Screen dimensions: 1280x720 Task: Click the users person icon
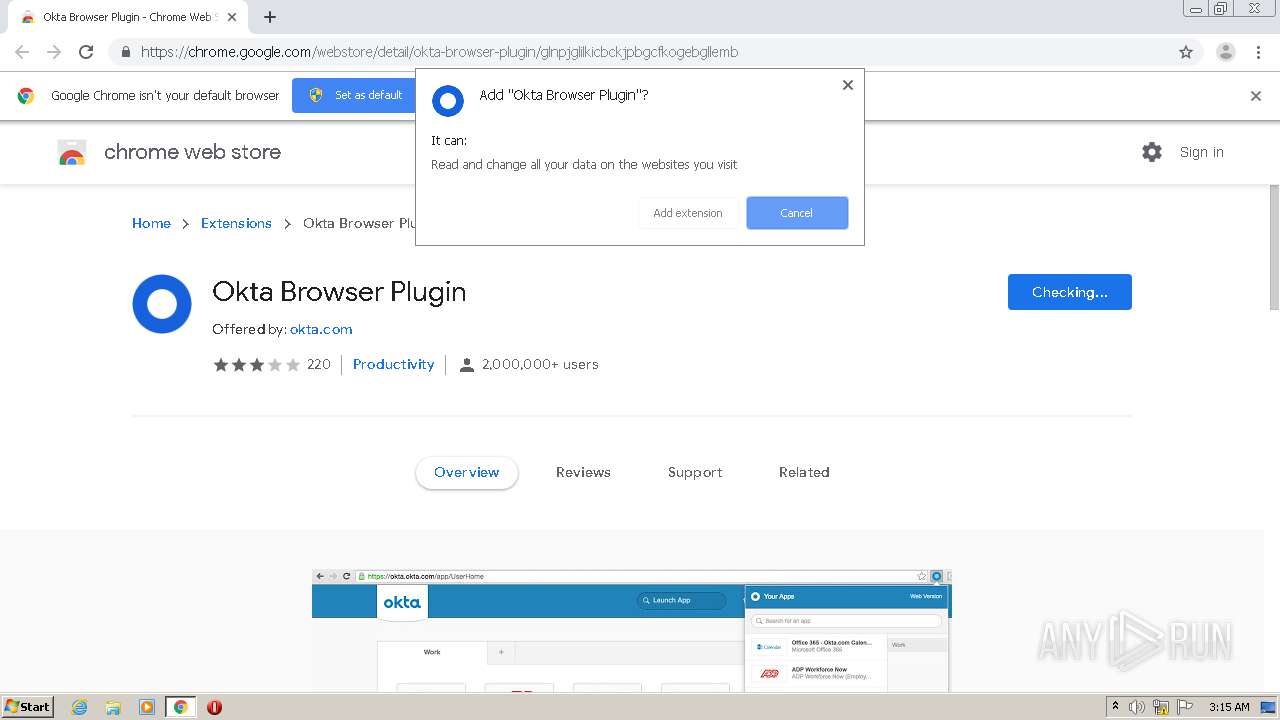pos(466,365)
